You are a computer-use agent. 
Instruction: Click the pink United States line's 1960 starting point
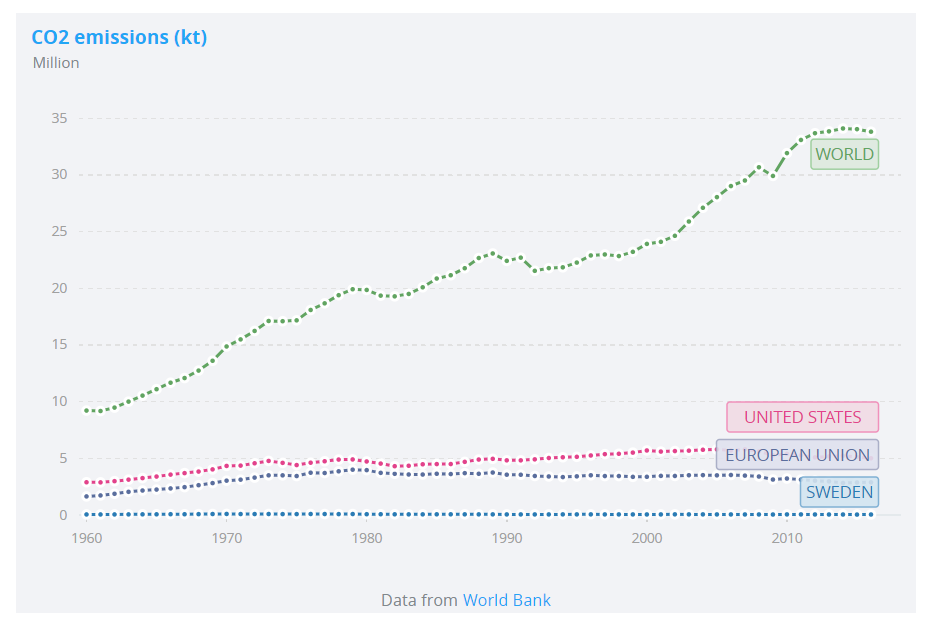[x=87, y=482]
